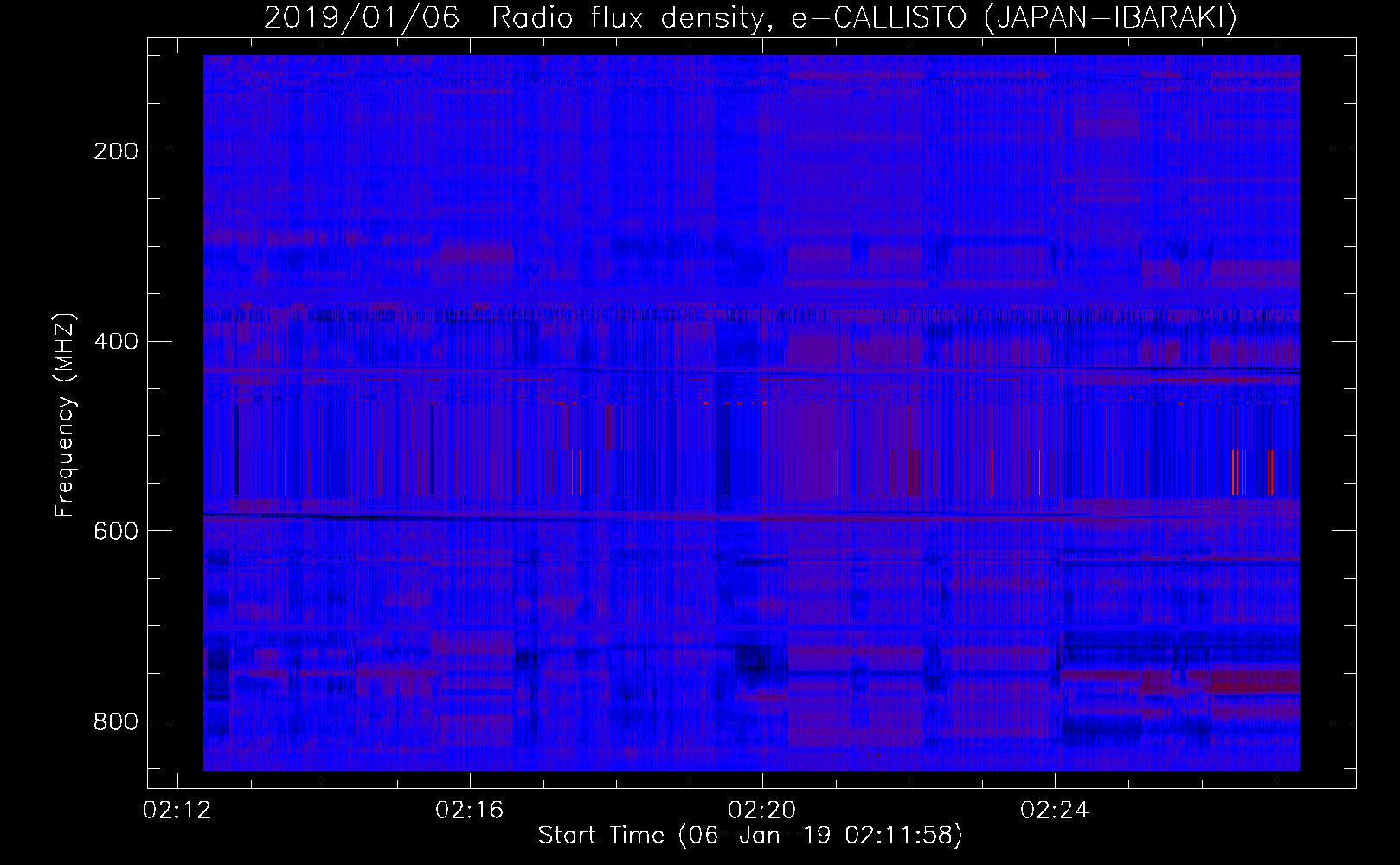Click the 02:12 time tick label
Screen dimensions: 1400x865
coord(177,811)
